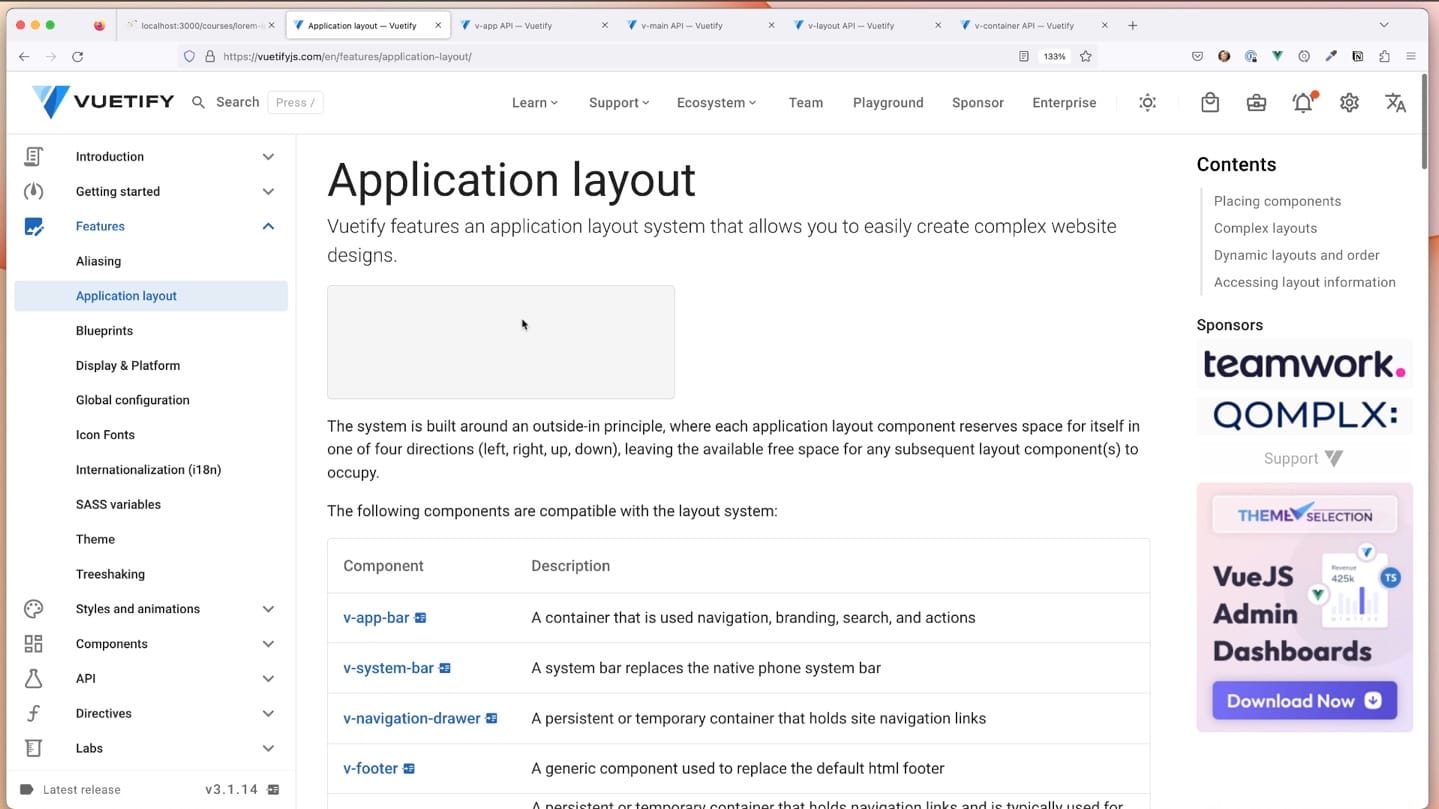Viewport: 1439px width, 809px height.
Task: Change language via the translate icon
Action: (1395, 102)
